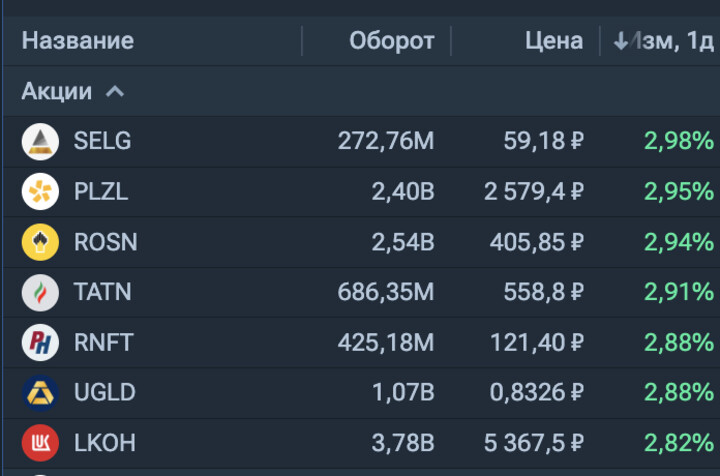
Task: Click the UGLD turnover value 1,07B
Action: coord(402,393)
